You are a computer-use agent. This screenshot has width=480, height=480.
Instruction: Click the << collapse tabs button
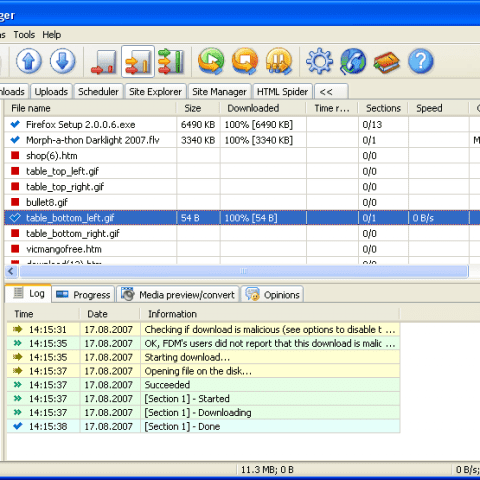click(331, 91)
